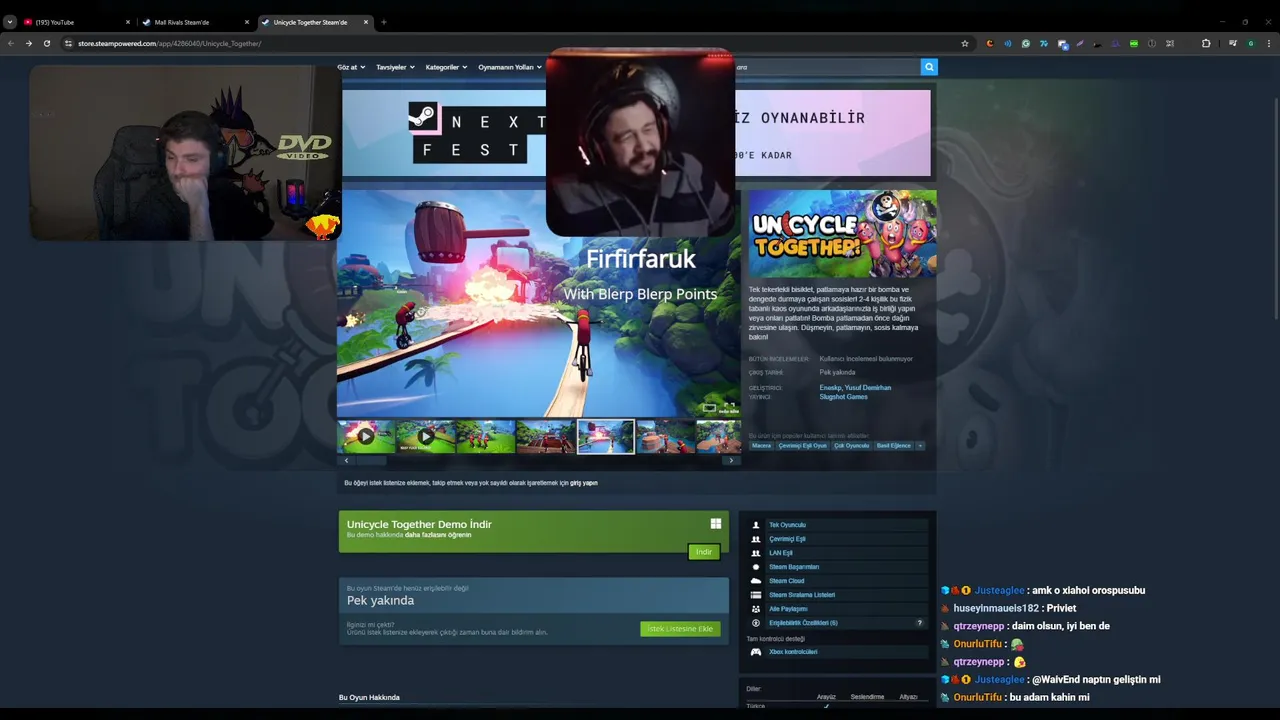Click the Basit Eğlence tag
This screenshot has width=1280, height=720.
point(894,446)
